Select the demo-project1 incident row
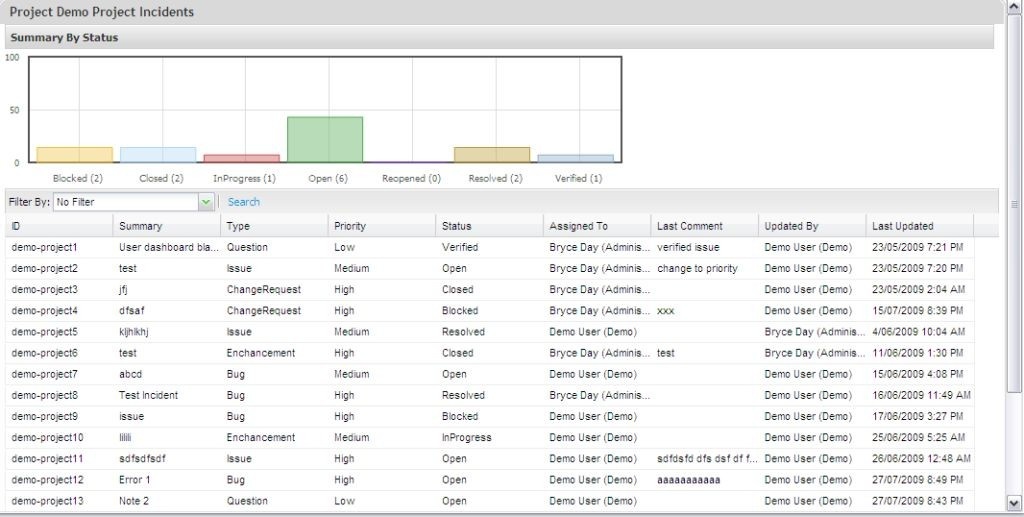1024x517 pixels. pos(45,247)
